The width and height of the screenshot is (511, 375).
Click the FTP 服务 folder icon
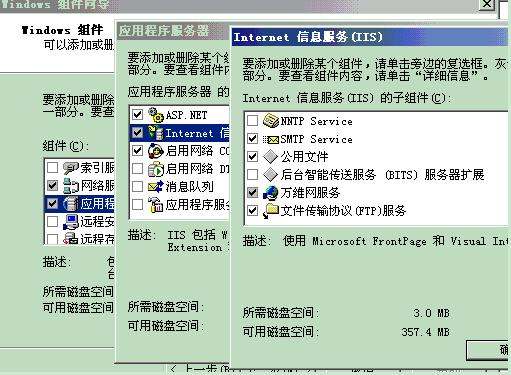pos(270,211)
